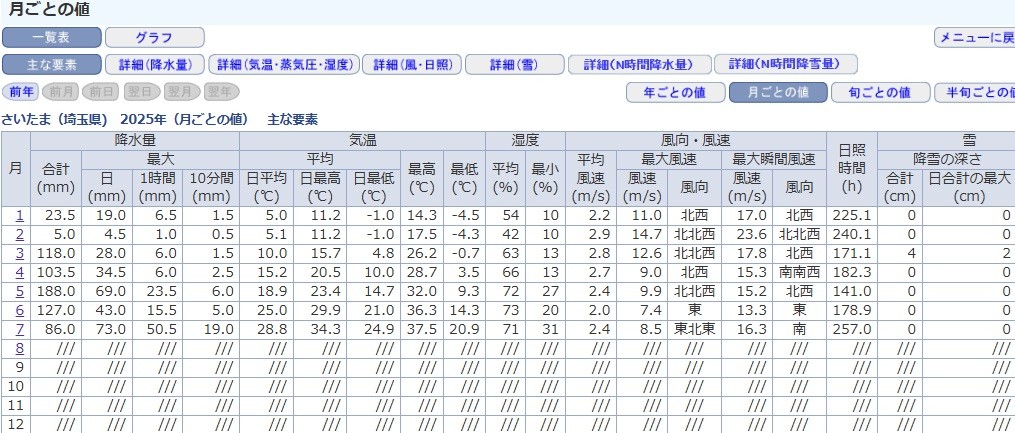Switch to the グラフ view
Viewport: 1015px width, 433px height.
(154, 38)
